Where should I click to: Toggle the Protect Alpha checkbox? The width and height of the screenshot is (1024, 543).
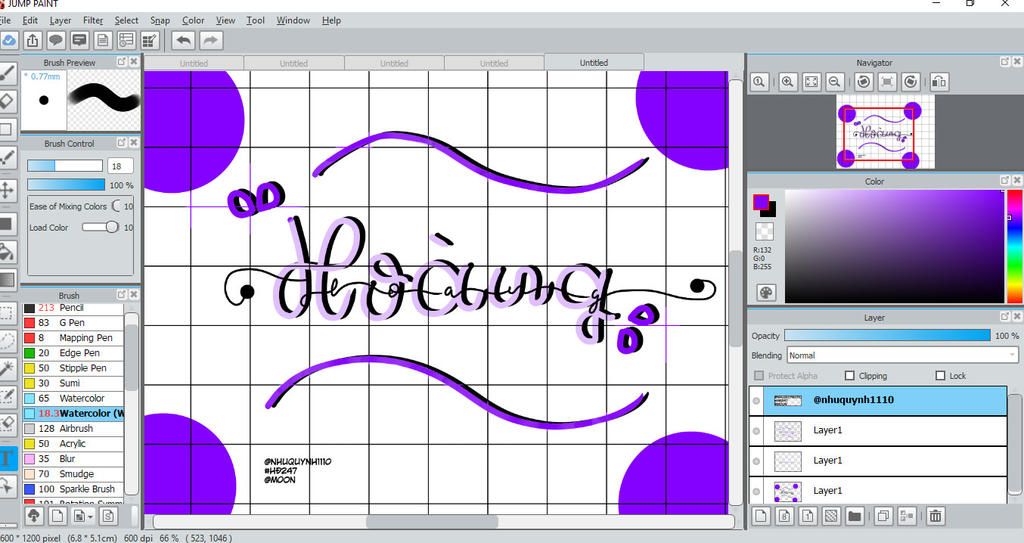click(758, 376)
